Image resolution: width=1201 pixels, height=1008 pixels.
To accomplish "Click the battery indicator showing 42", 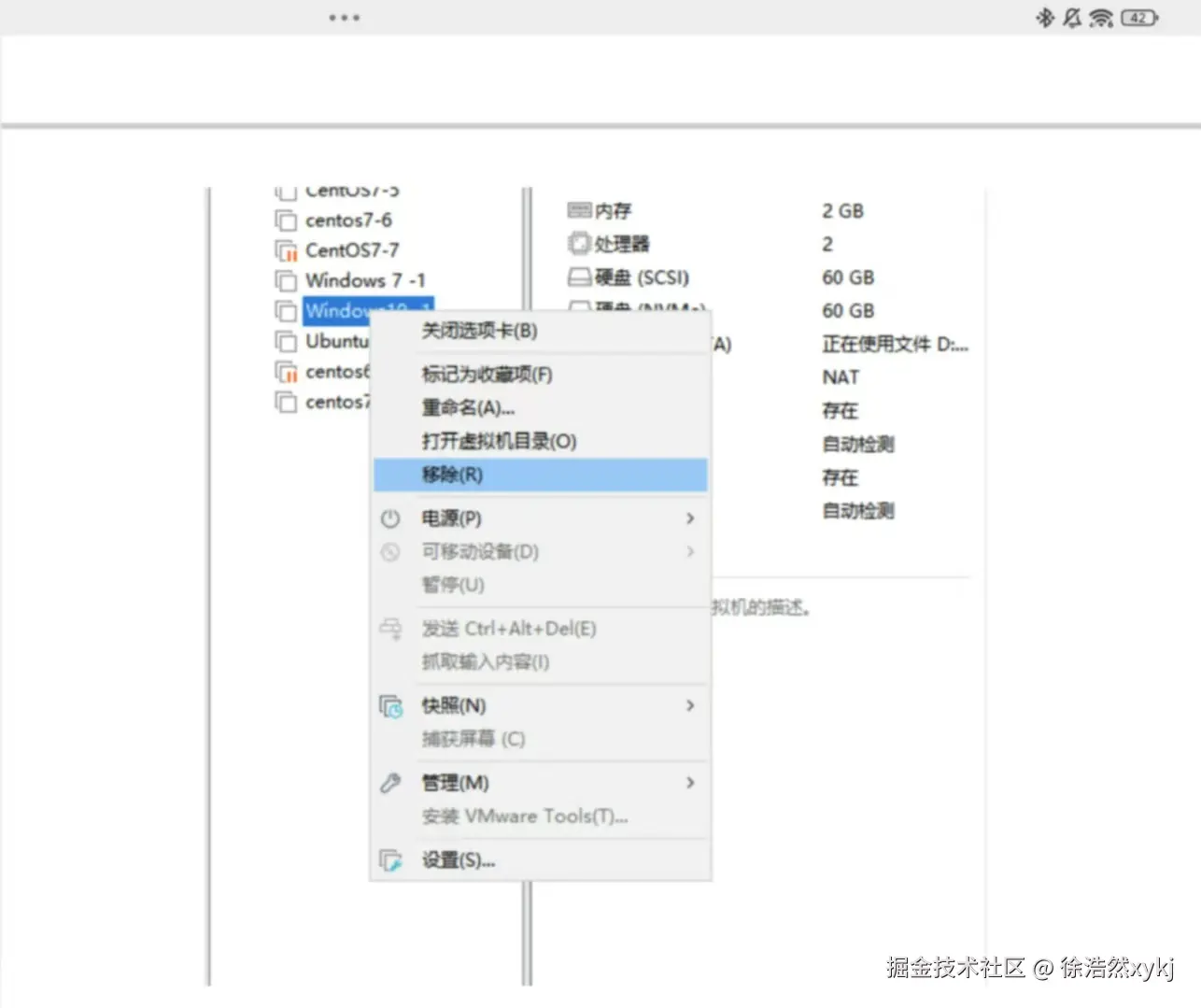I will tap(1139, 17).
